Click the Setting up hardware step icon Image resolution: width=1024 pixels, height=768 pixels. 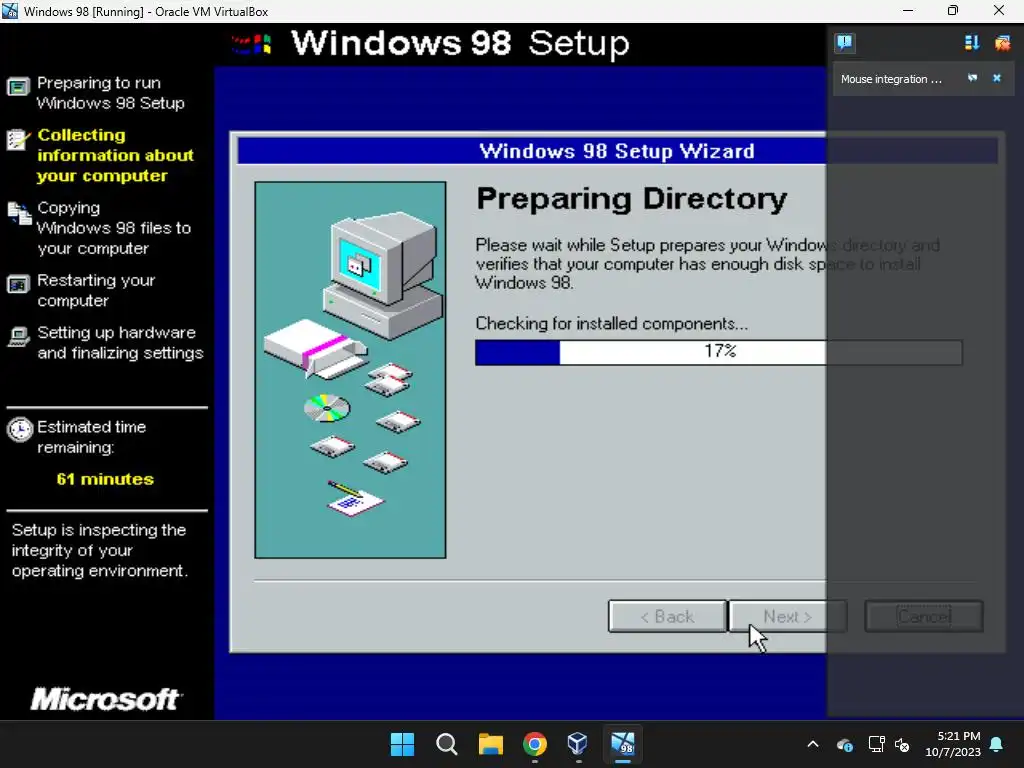coord(18,336)
